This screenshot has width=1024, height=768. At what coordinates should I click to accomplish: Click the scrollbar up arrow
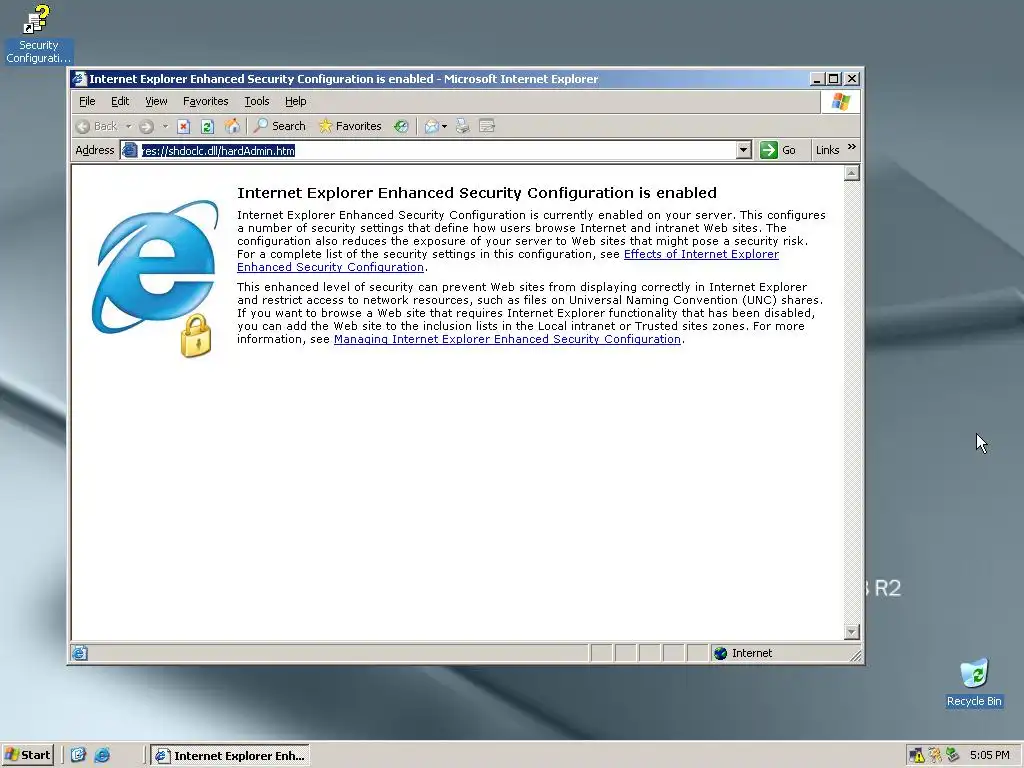(852, 173)
